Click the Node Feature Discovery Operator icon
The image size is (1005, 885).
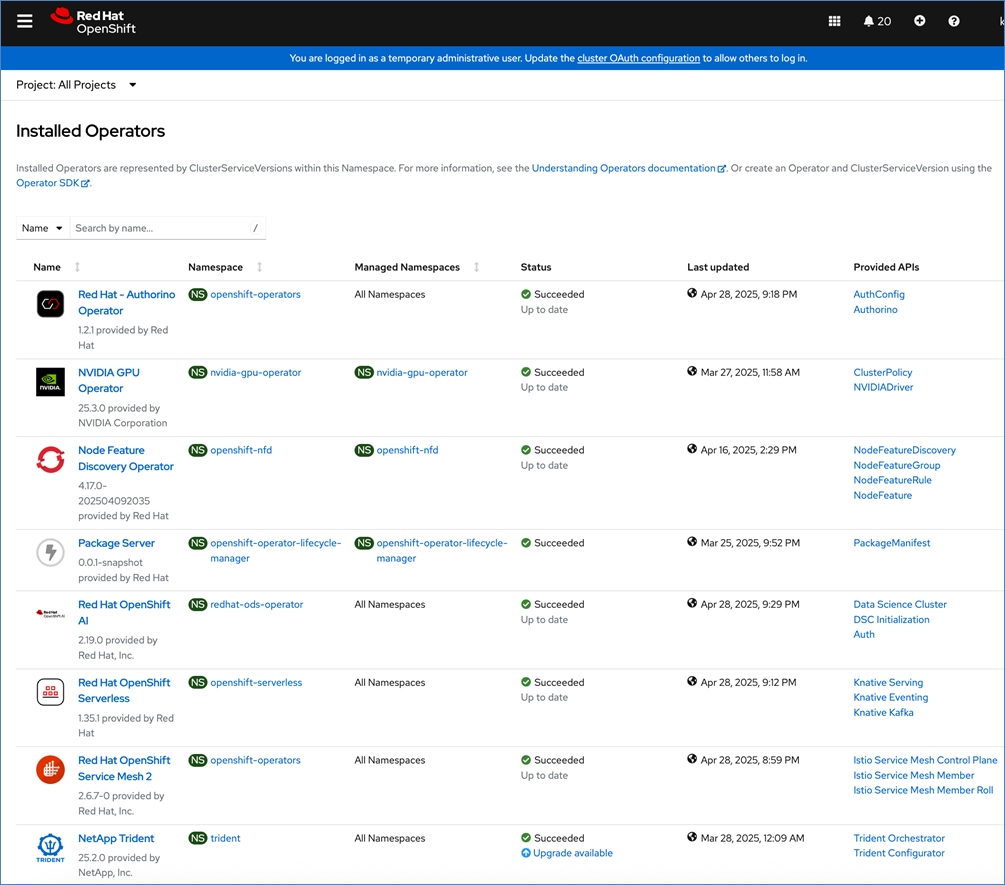(x=50, y=459)
